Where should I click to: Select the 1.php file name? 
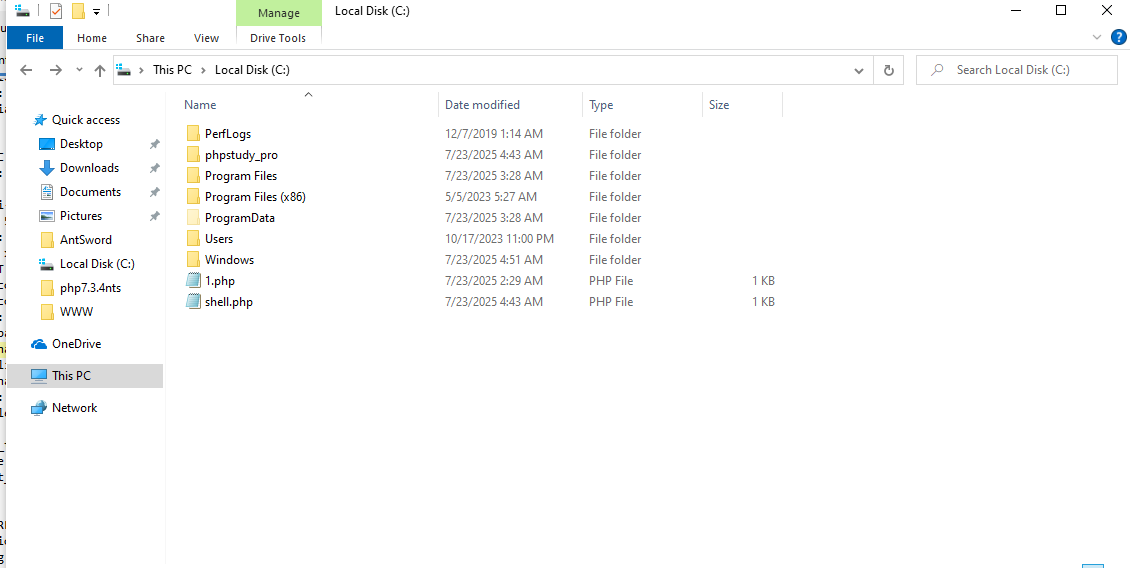(x=219, y=281)
